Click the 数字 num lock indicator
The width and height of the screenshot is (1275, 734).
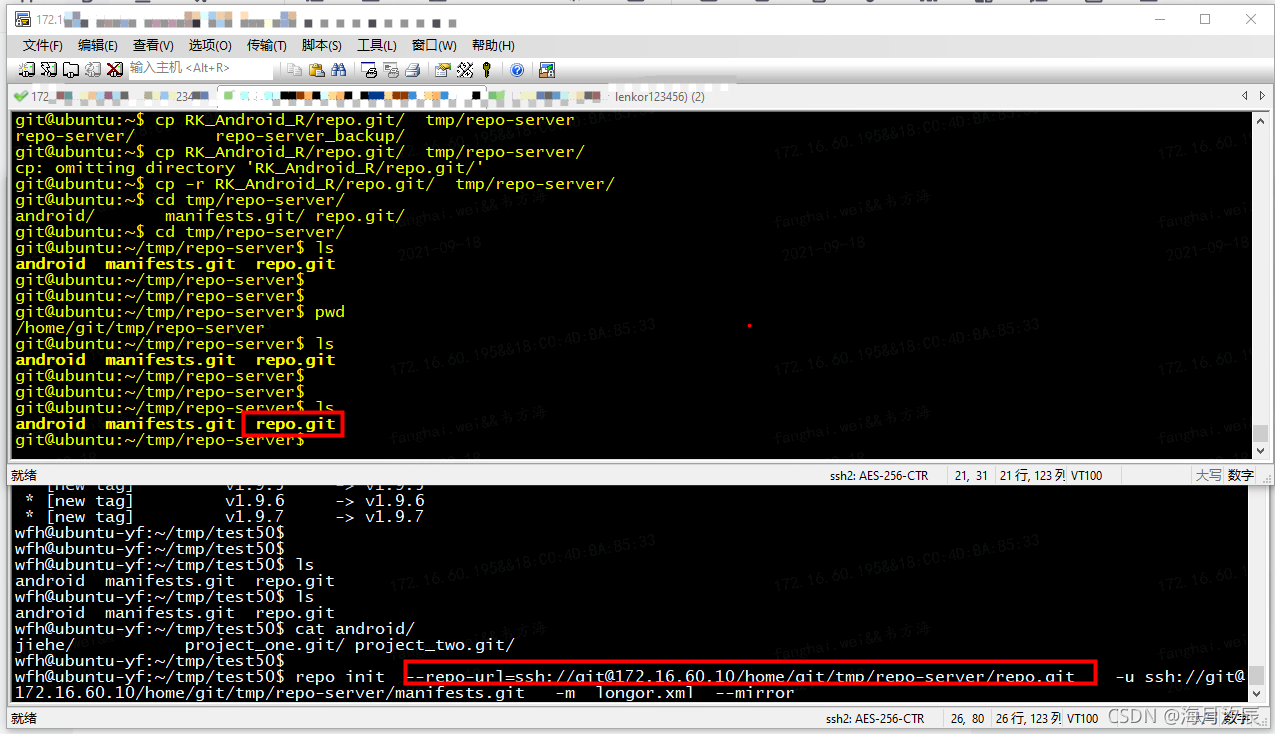(1240, 476)
